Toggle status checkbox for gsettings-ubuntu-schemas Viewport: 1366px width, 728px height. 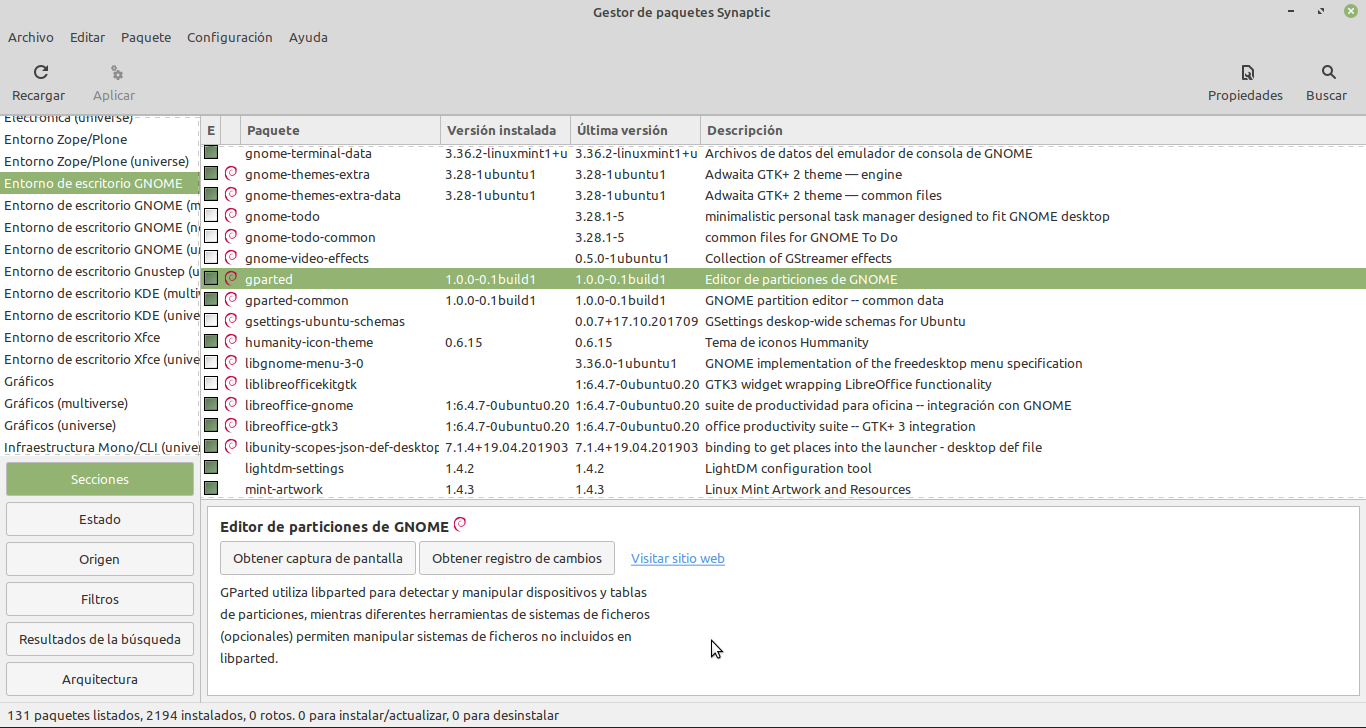[211, 321]
